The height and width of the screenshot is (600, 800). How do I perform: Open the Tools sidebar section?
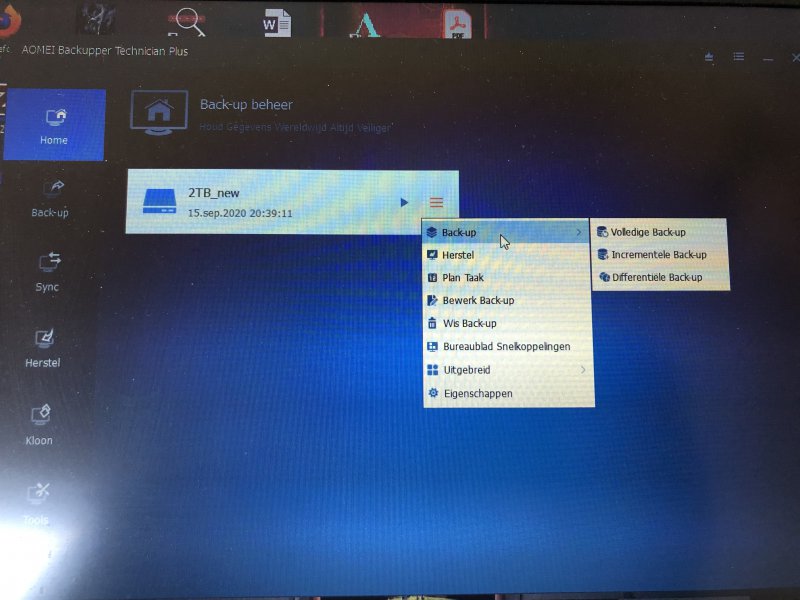[x=37, y=504]
